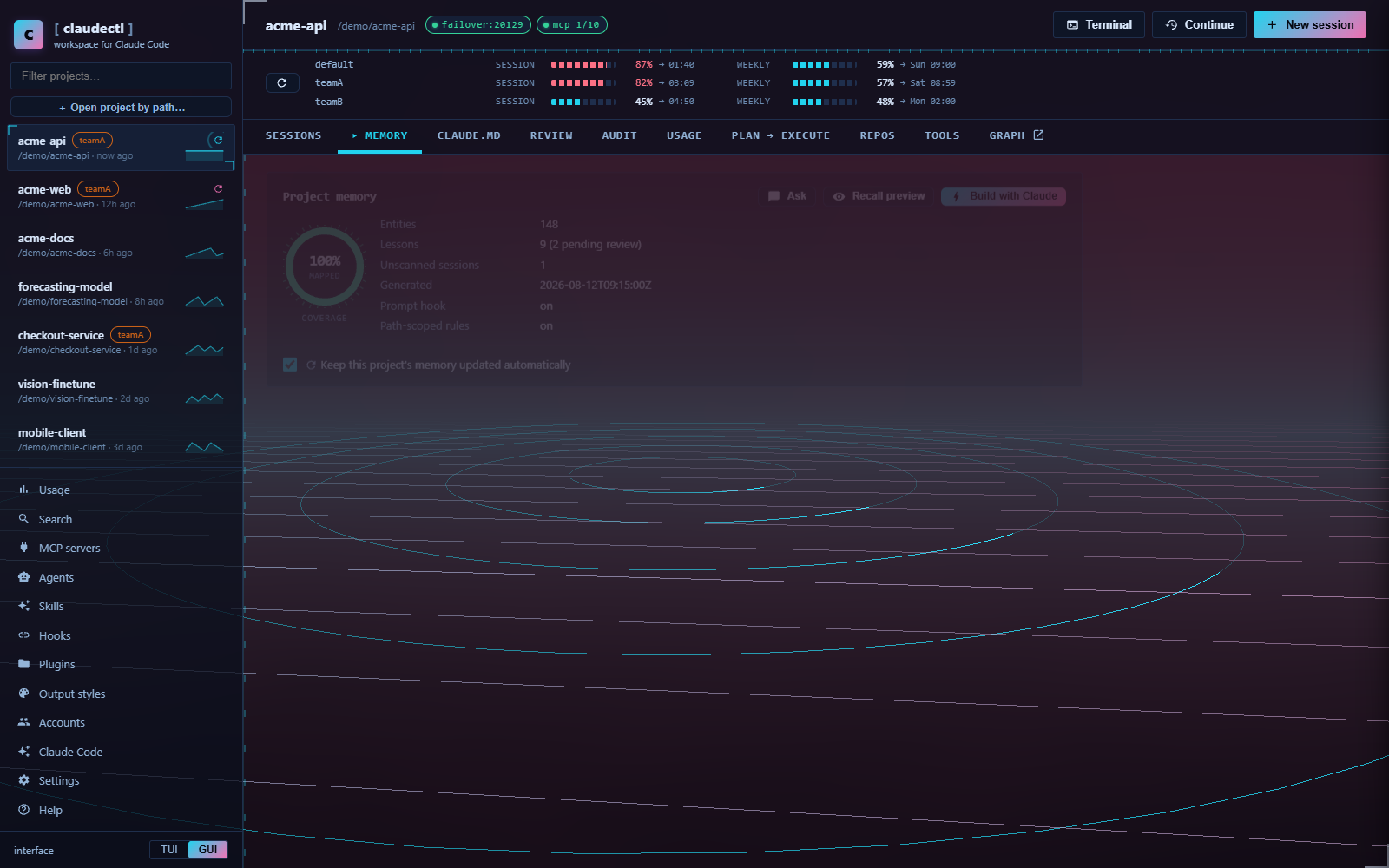Click the Search magnifier icon in the sidebar
This screenshot has height=868, width=1389.
point(23,519)
